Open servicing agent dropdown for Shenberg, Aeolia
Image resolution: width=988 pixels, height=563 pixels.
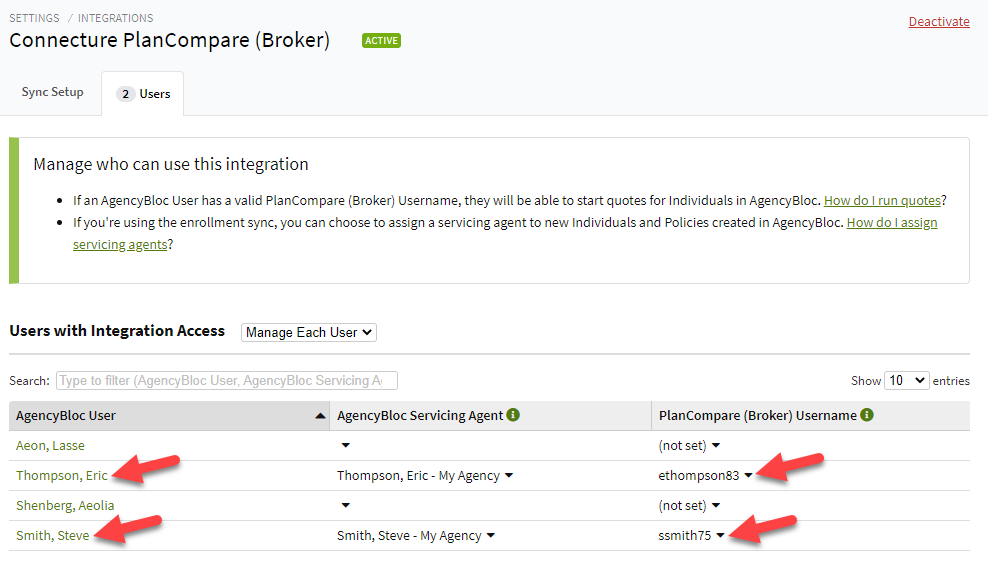click(x=345, y=505)
